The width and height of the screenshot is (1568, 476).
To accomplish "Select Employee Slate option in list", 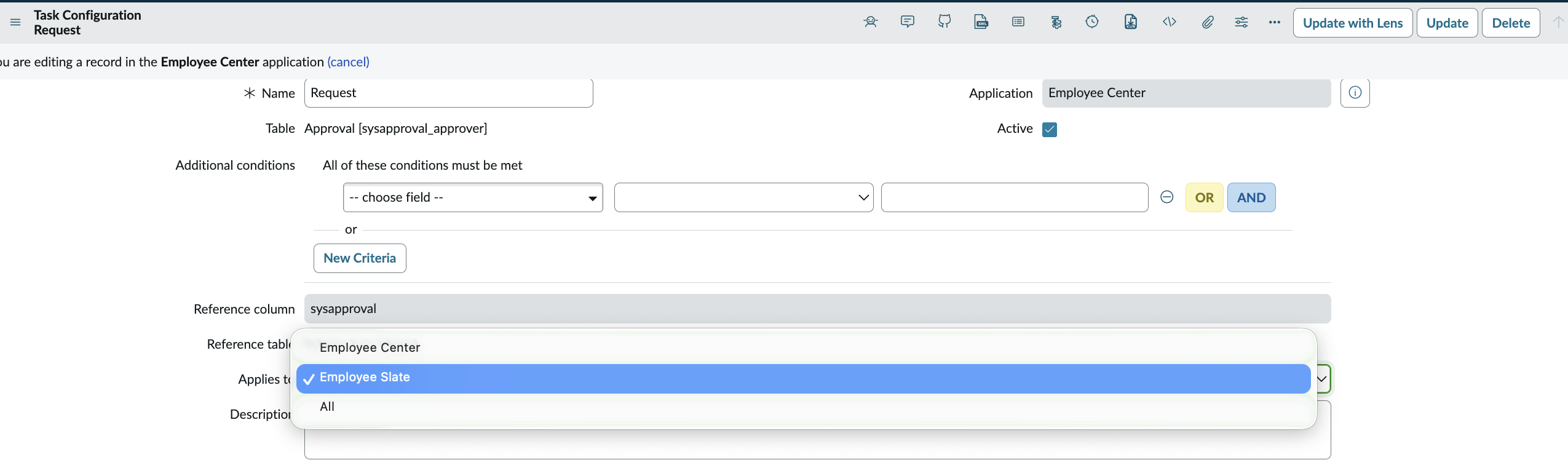I will click(x=803, y=378).
